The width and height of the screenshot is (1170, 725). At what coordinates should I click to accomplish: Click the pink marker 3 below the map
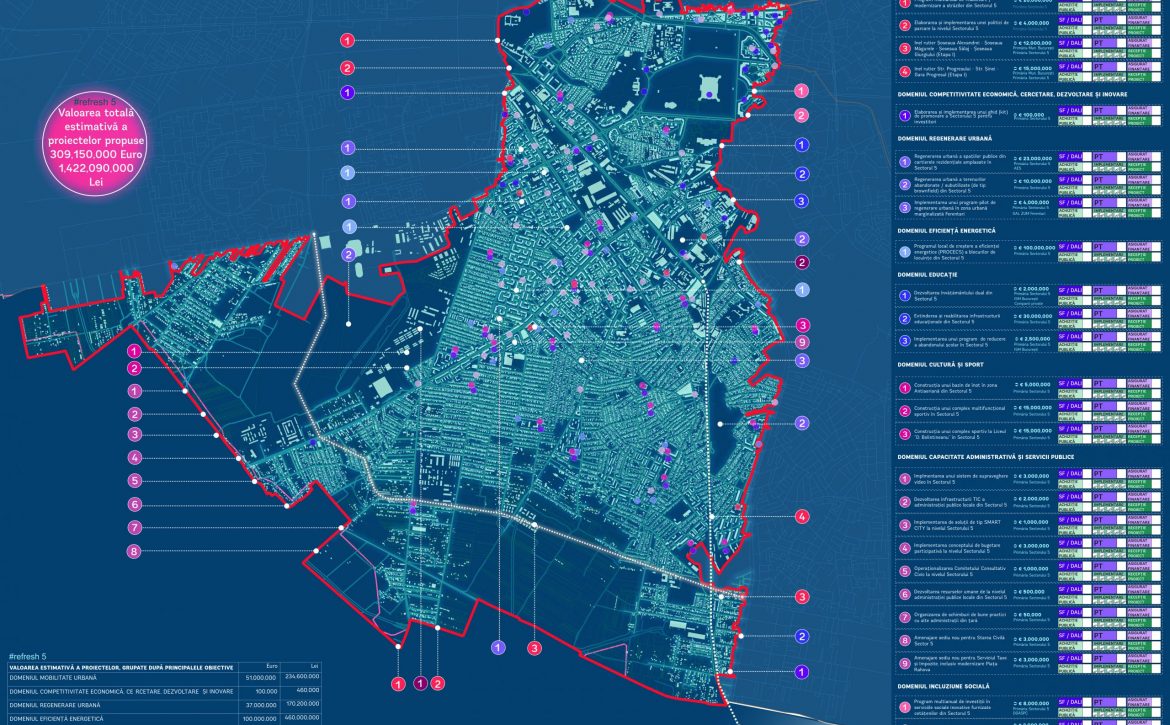pos(534,648)
